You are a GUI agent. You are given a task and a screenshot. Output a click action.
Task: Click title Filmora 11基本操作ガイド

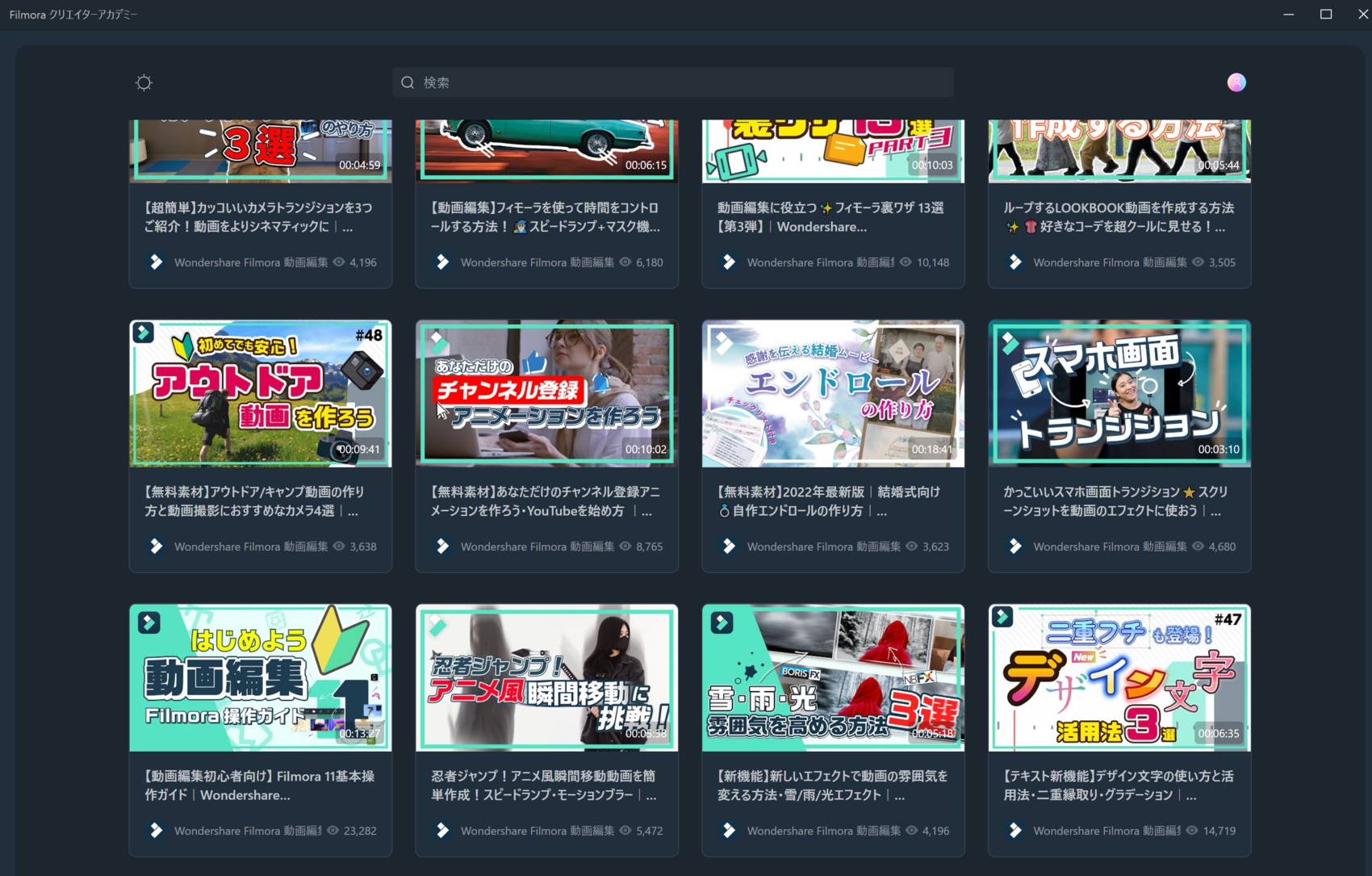tap(259, 786)
